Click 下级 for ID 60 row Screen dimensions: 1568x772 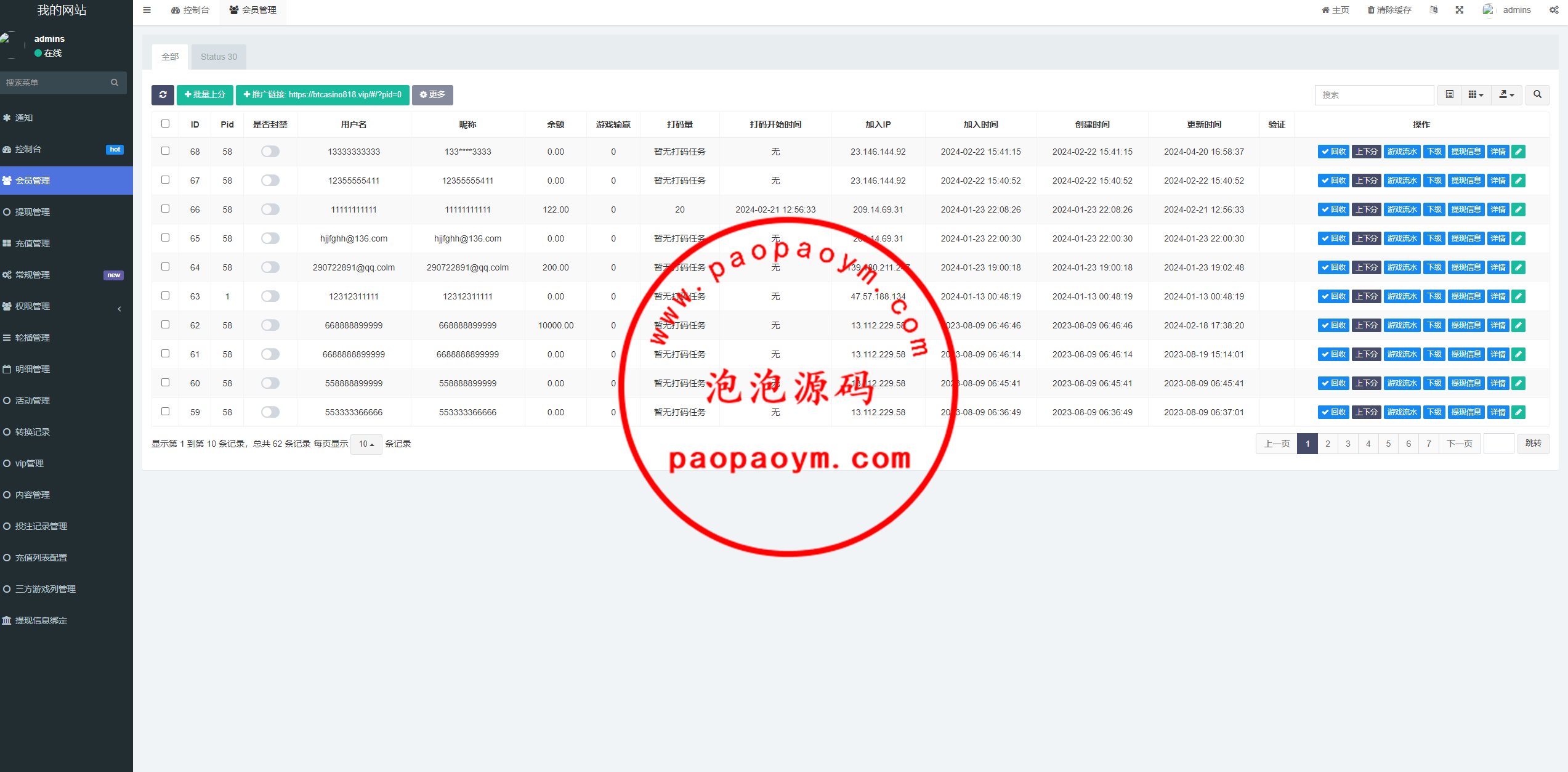pos(1434,383)
